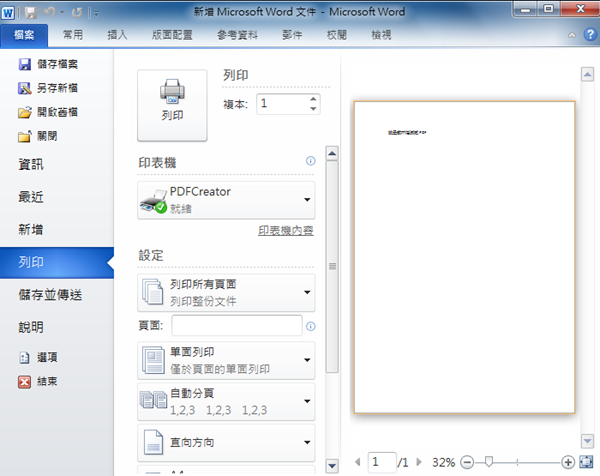This screenshot has height=476, width=600.
Task: Switch to the 版面配置 ribbon tab
Action: pos(172,35)
